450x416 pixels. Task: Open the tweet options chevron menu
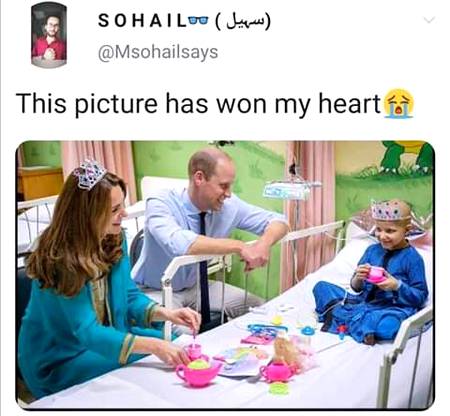(x=429, y=20)
